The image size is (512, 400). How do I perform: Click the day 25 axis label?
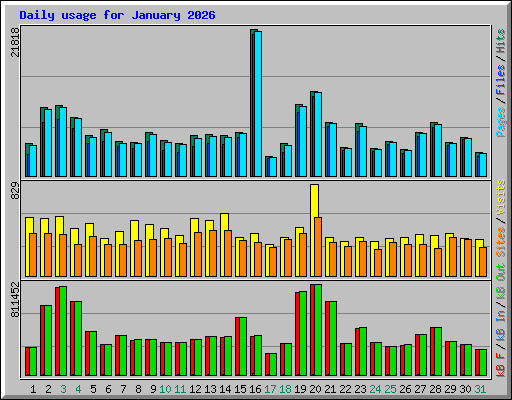[390, 389]
